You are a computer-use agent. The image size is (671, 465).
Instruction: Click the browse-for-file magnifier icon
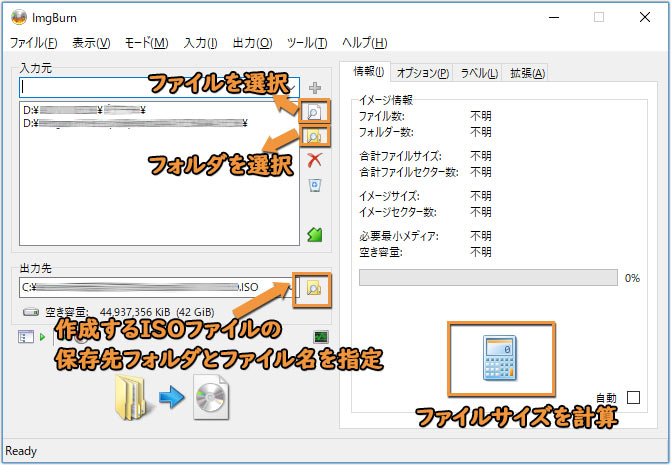[x=315, y=113]
